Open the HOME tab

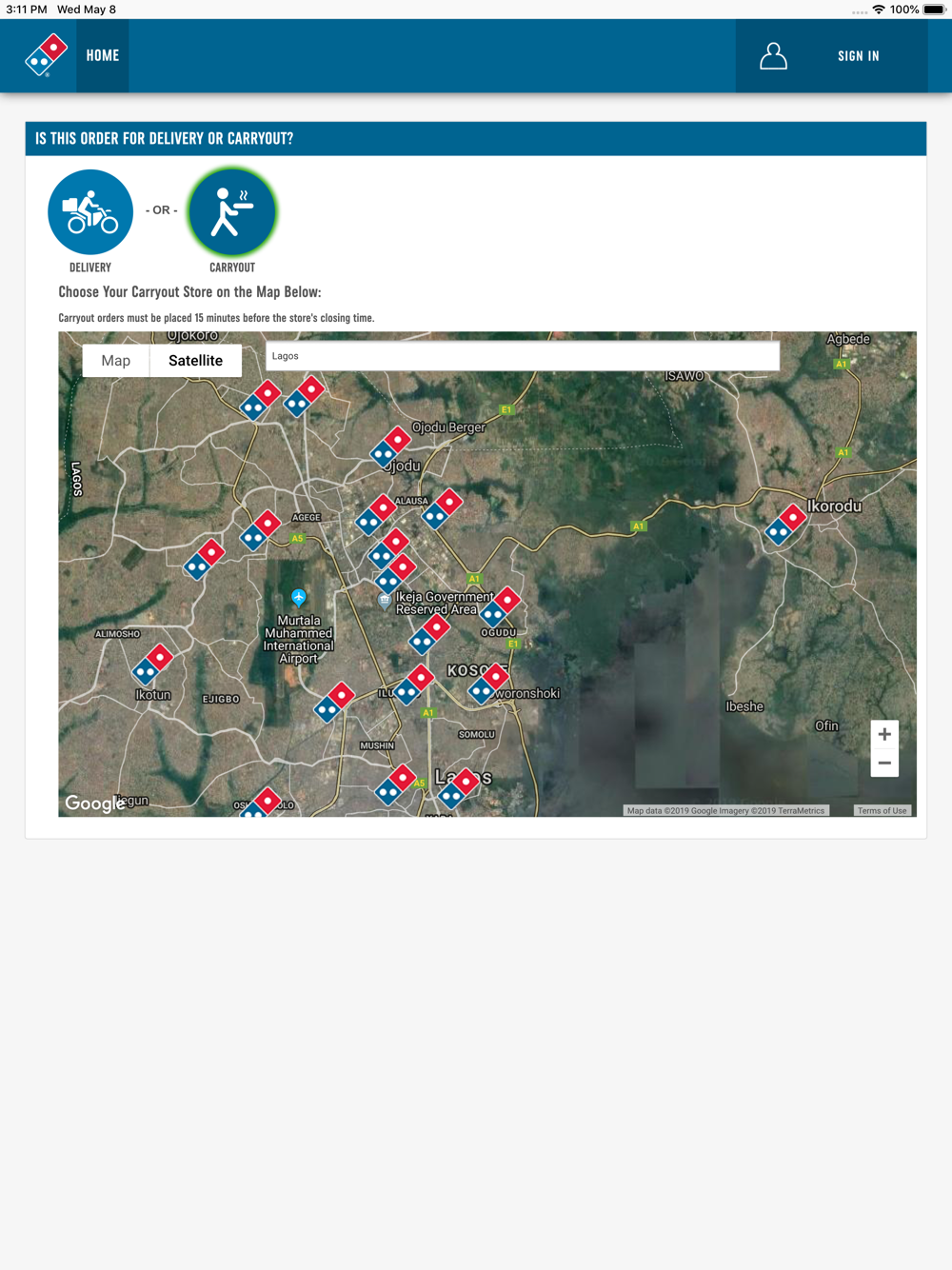[x=103, y=56]
